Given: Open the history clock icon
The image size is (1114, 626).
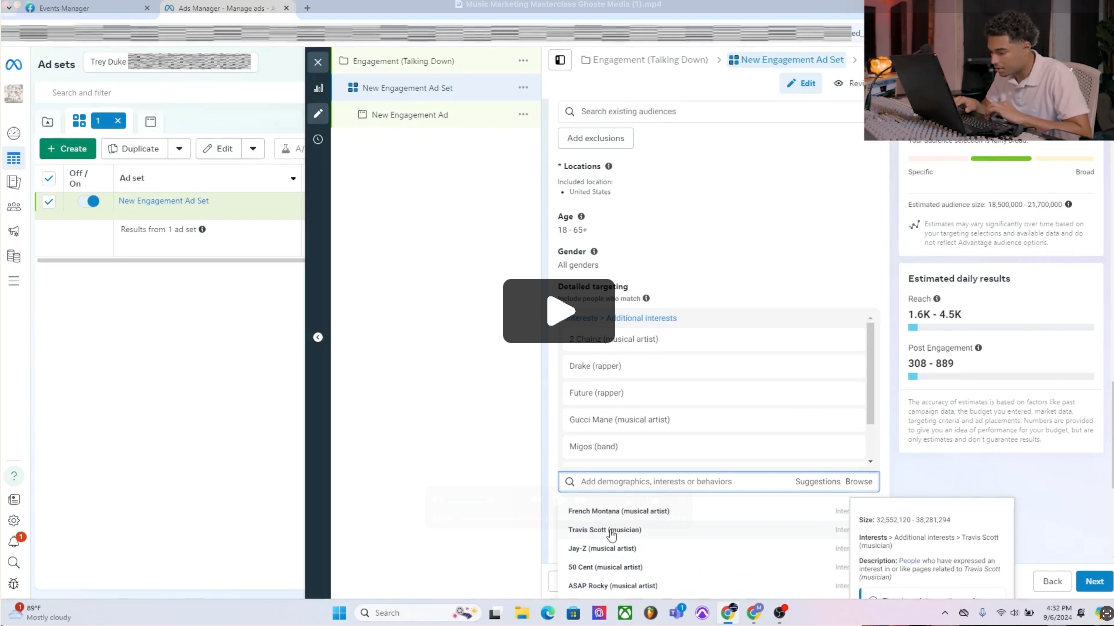Looking at the screenshot, I should (x=318, y=139).
